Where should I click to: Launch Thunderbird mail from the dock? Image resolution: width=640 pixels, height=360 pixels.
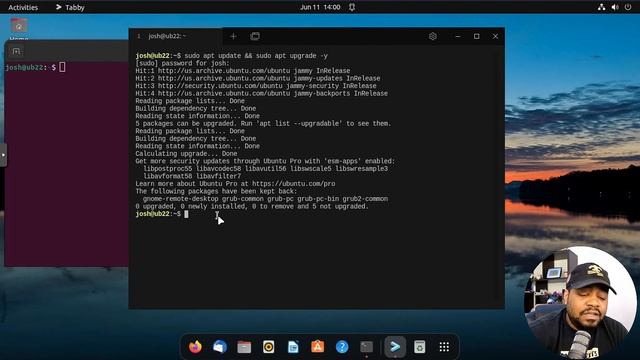[x=220, y=347]
